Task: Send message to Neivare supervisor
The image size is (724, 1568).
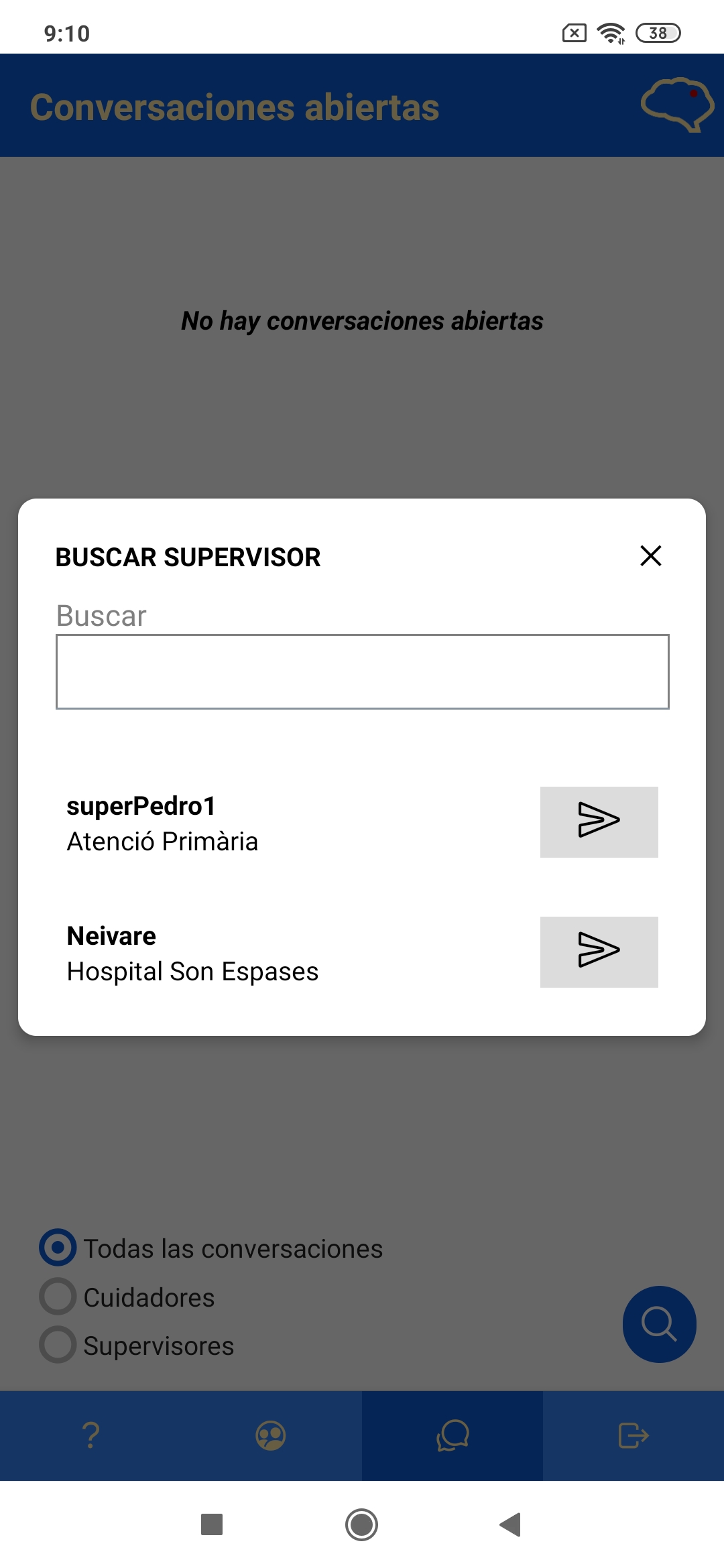Action: pyautogui.click(x=599, y=952)
